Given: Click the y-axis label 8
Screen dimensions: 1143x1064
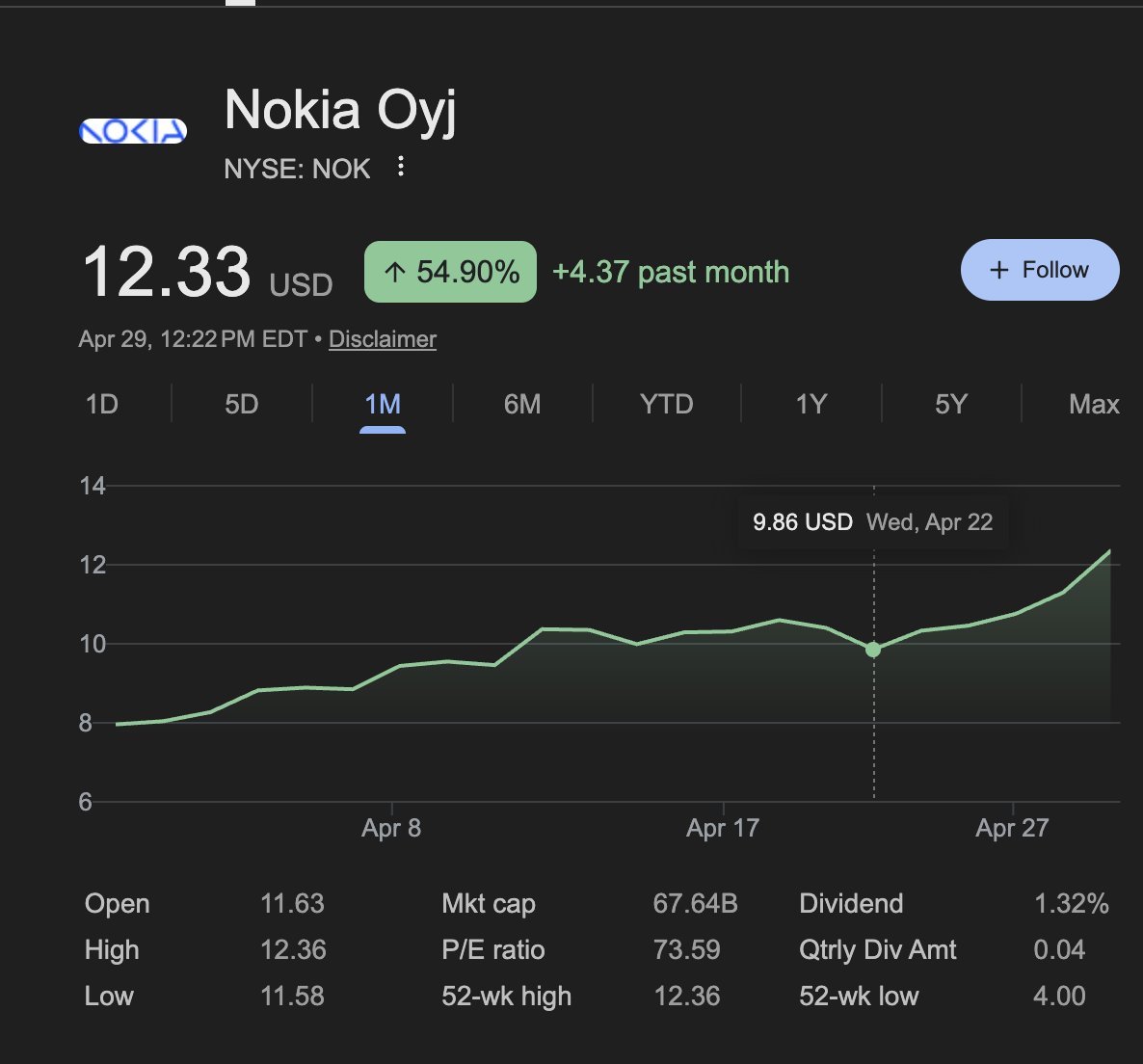Looking at the screenshot, I should pyautogui.click(x=85, y=723).
